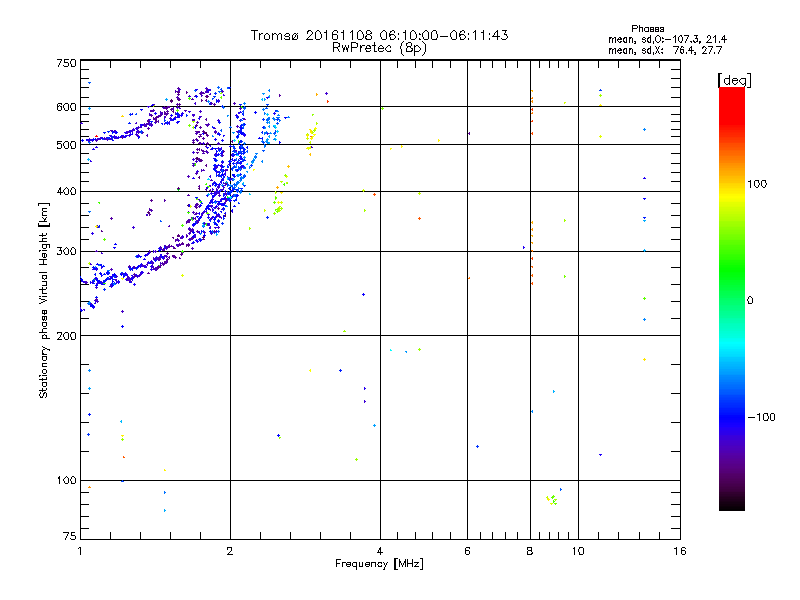Click the x-axis title 'Frequency [MHz]'
Viewport: 800px width, 600px height.
click(x=379, y=564)
